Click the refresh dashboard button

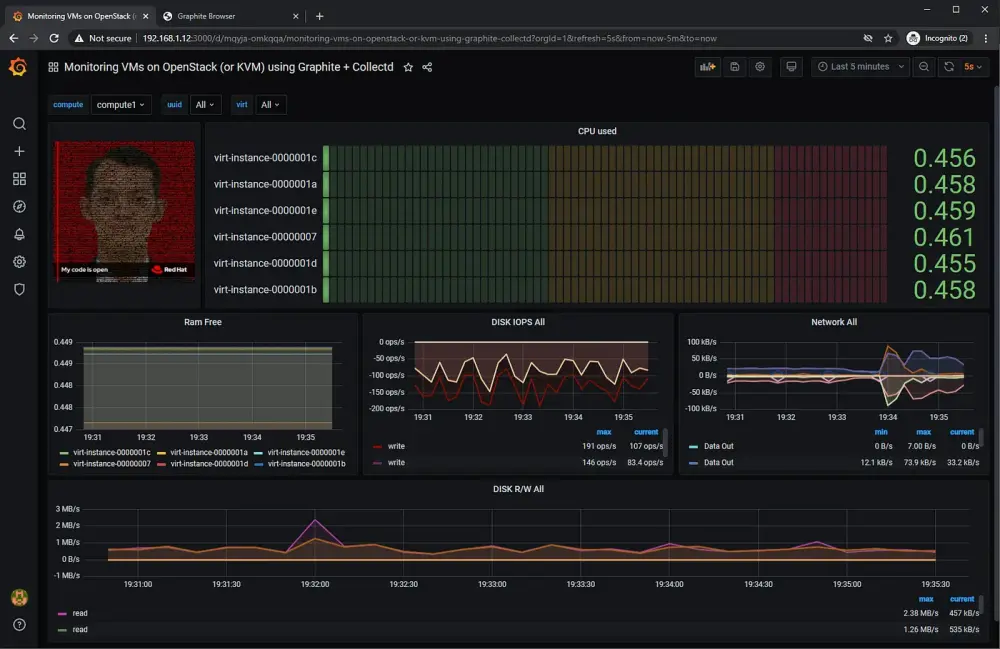(x=948, y=67)
